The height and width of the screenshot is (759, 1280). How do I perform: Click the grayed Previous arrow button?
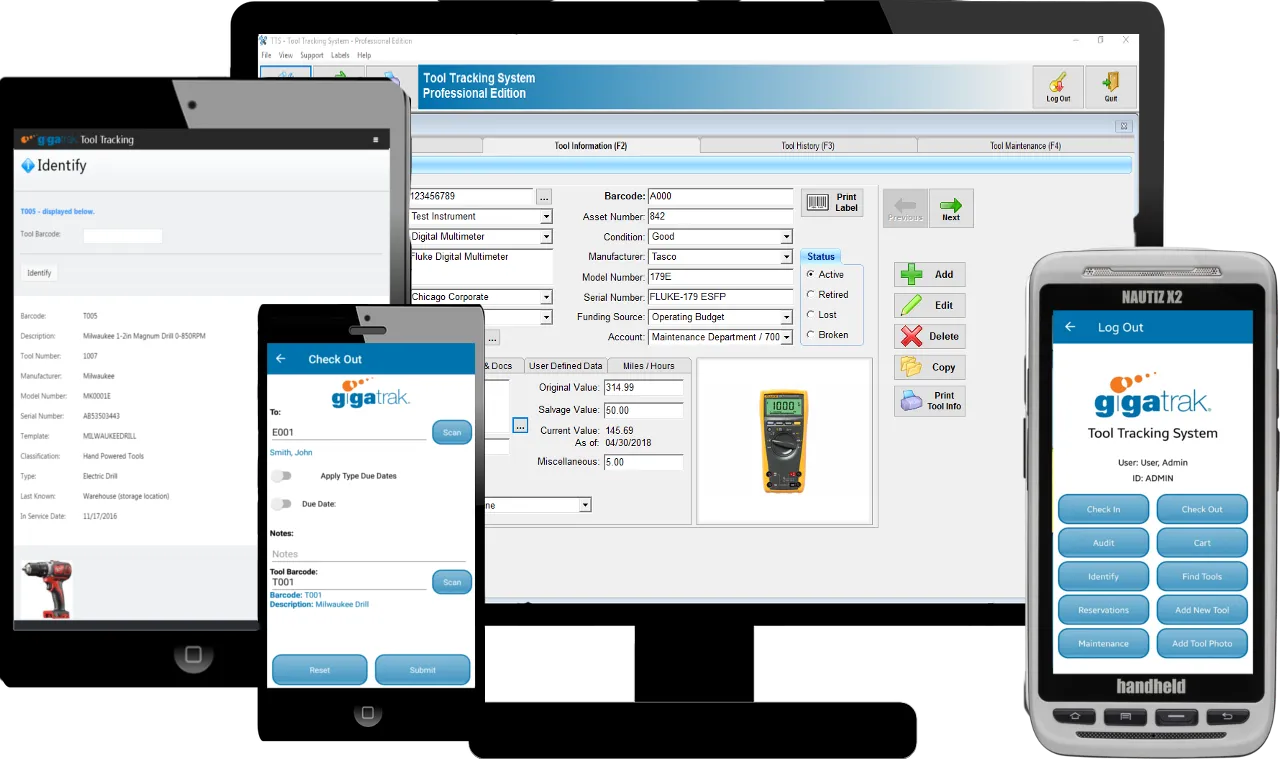pyautogui.click(x=905, y=208)
